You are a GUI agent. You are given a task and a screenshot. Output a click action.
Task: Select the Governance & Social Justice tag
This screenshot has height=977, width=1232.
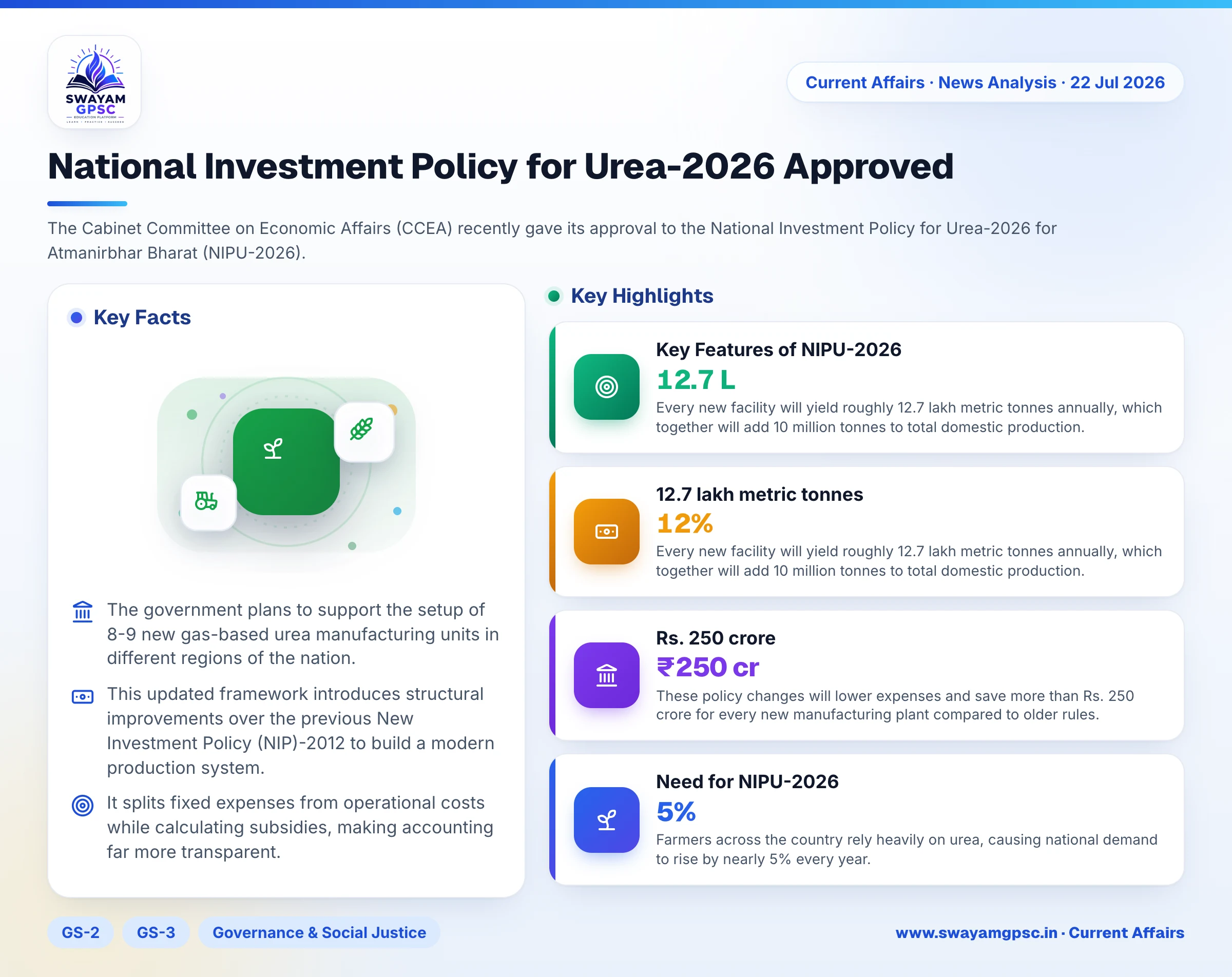pos(319,932)
